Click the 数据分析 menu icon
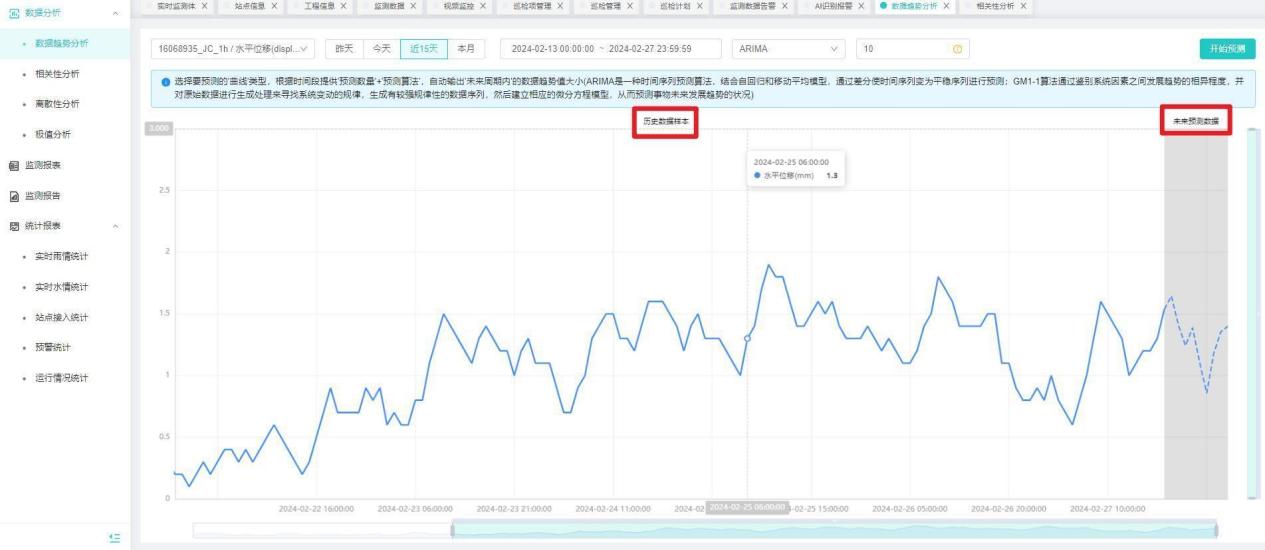Image resolution: width=1265 pixels, height=550 pixels. [12, 12]
